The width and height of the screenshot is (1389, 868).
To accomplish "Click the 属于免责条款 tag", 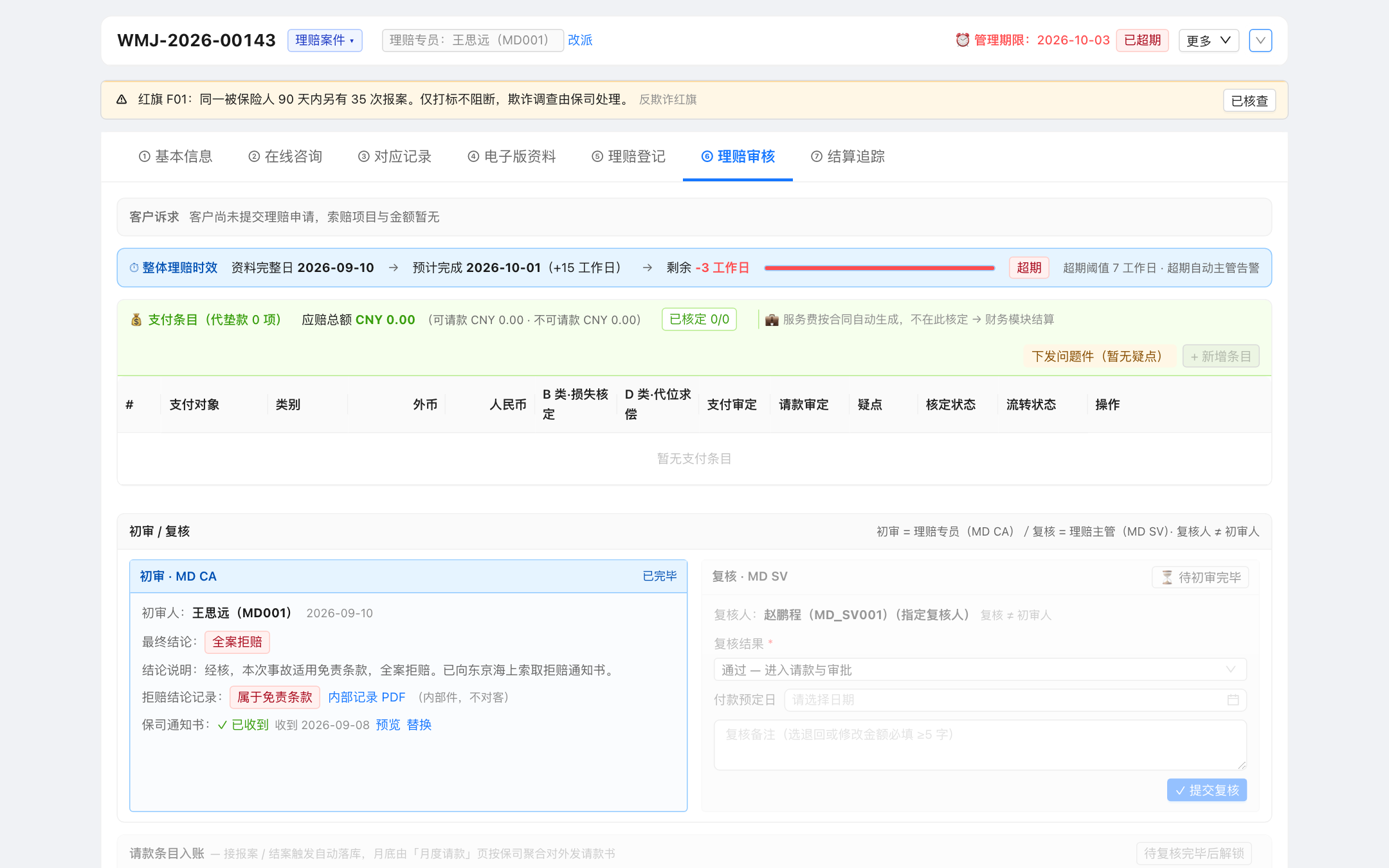I will pyautogui.click(x=275, y=698).
